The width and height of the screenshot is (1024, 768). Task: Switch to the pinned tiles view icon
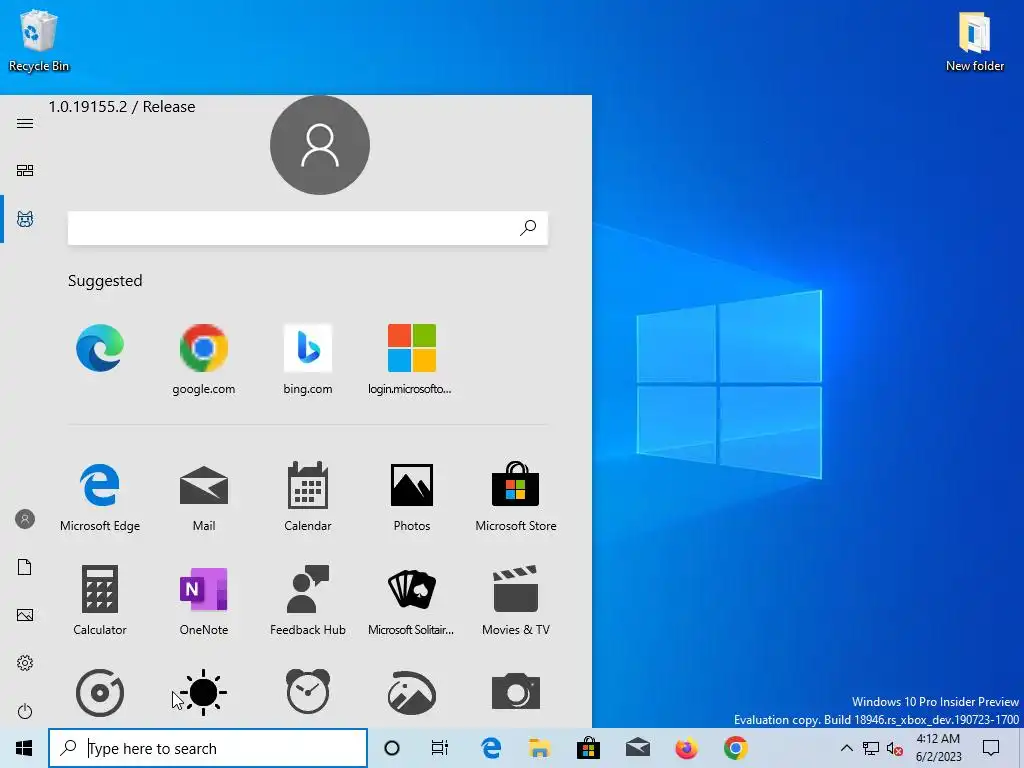pyautogui.click(x=25, y=170)
